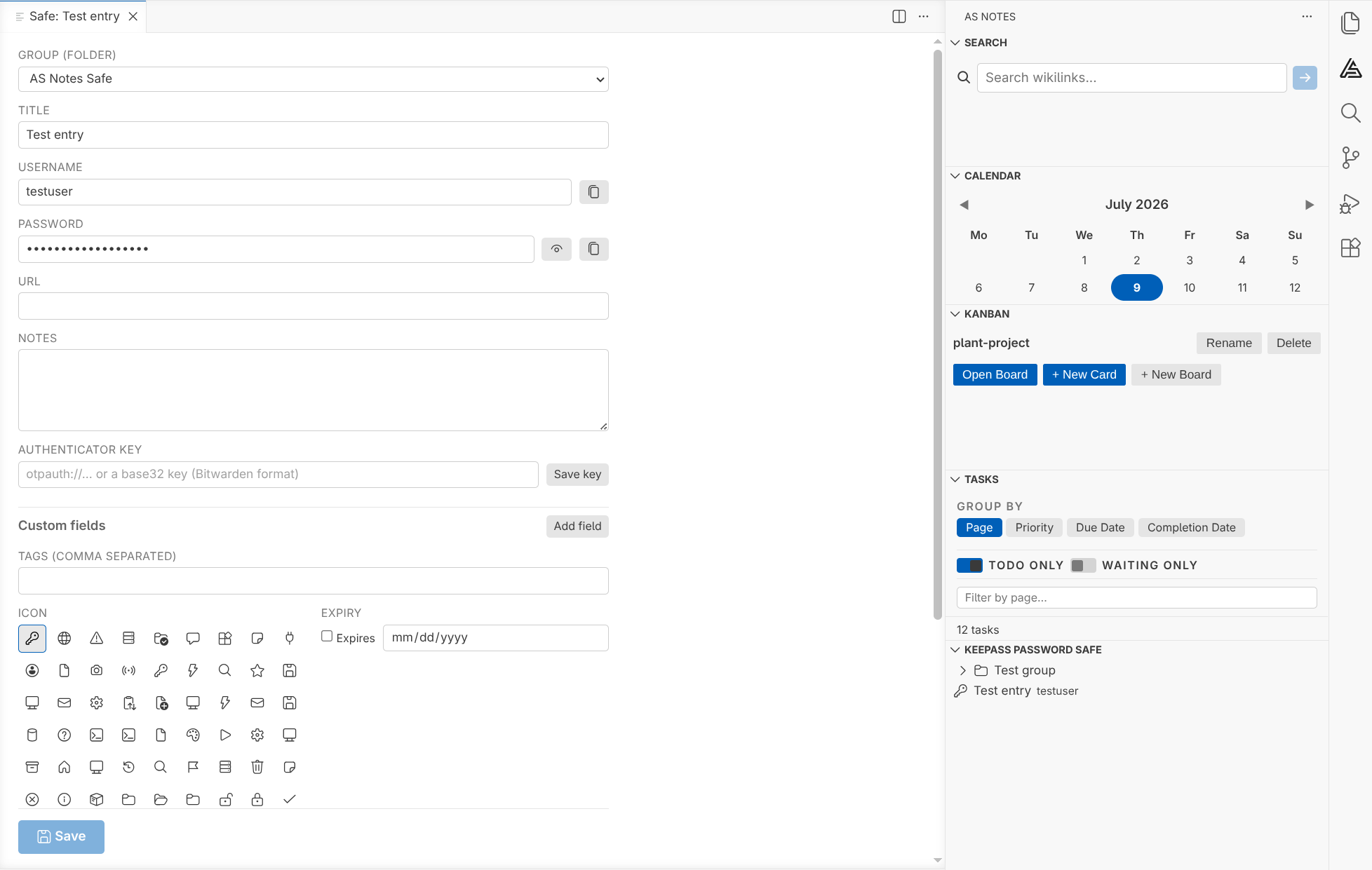Open the Explorer files view
Viewport: 1372px width, 870px height.
click(1350, 23)
